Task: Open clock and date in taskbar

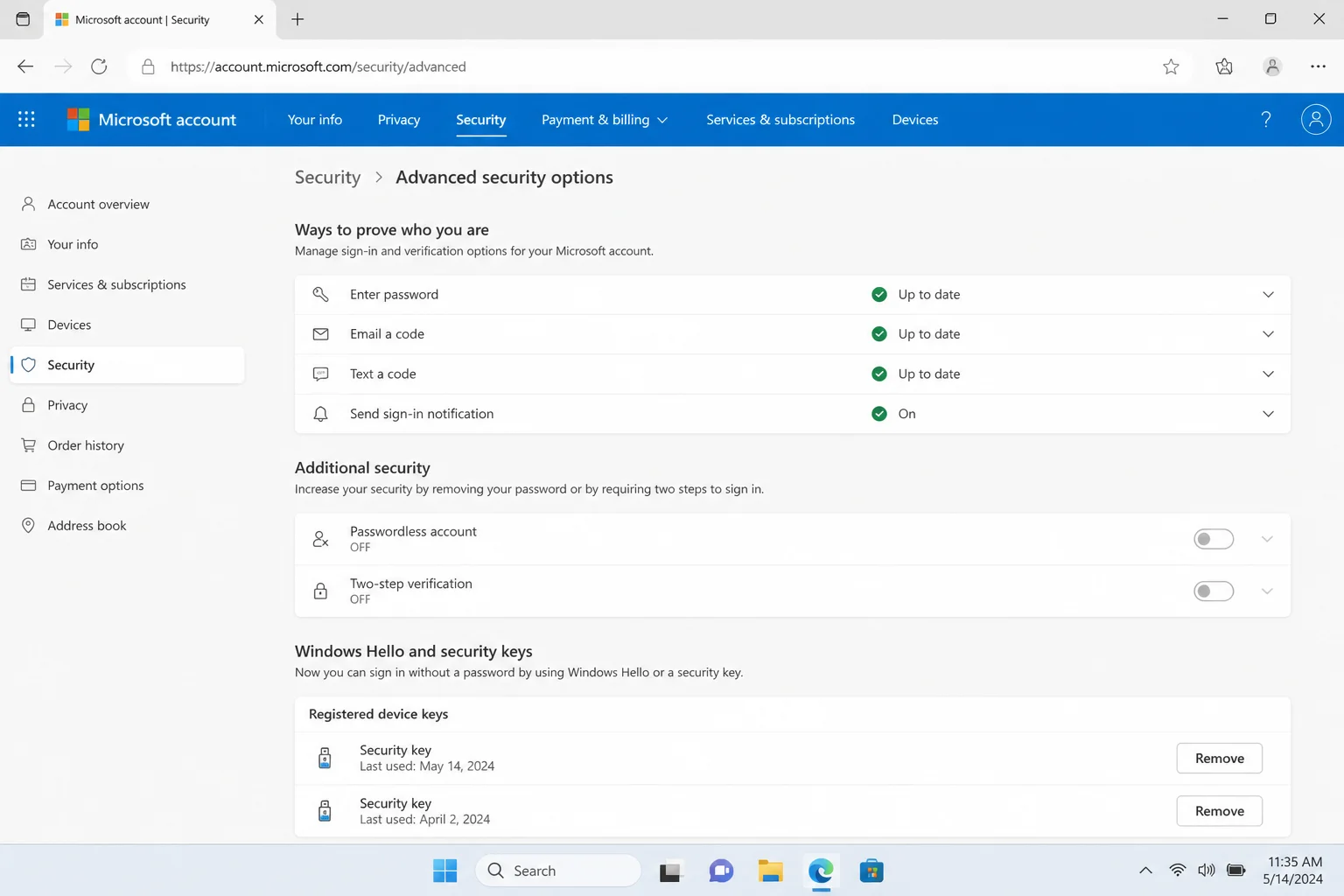Action: click(1293, 871)
